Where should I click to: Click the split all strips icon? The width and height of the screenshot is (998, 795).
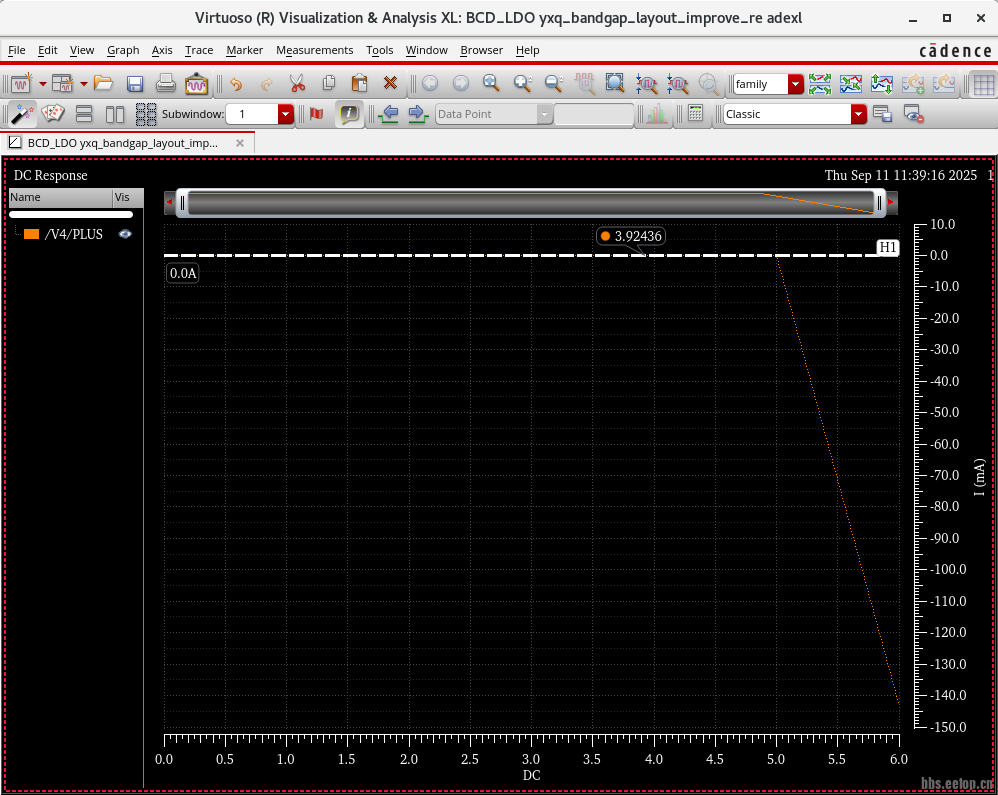(820, 83)
